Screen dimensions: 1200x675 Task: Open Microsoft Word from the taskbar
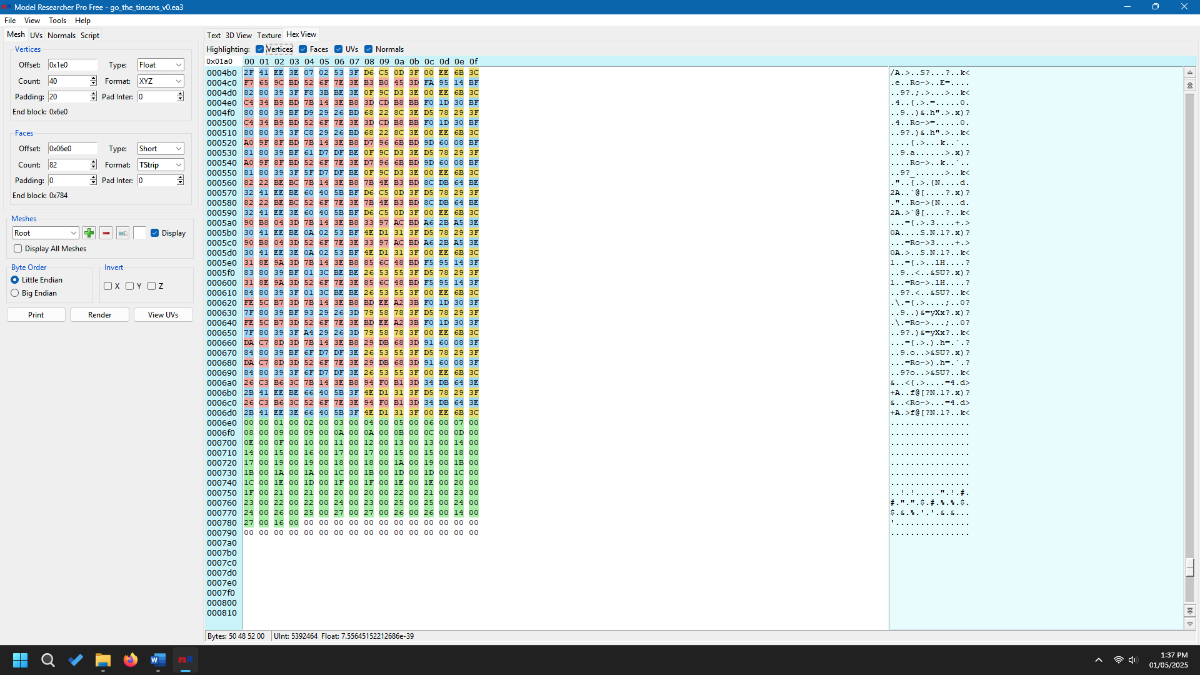point(157,660)
